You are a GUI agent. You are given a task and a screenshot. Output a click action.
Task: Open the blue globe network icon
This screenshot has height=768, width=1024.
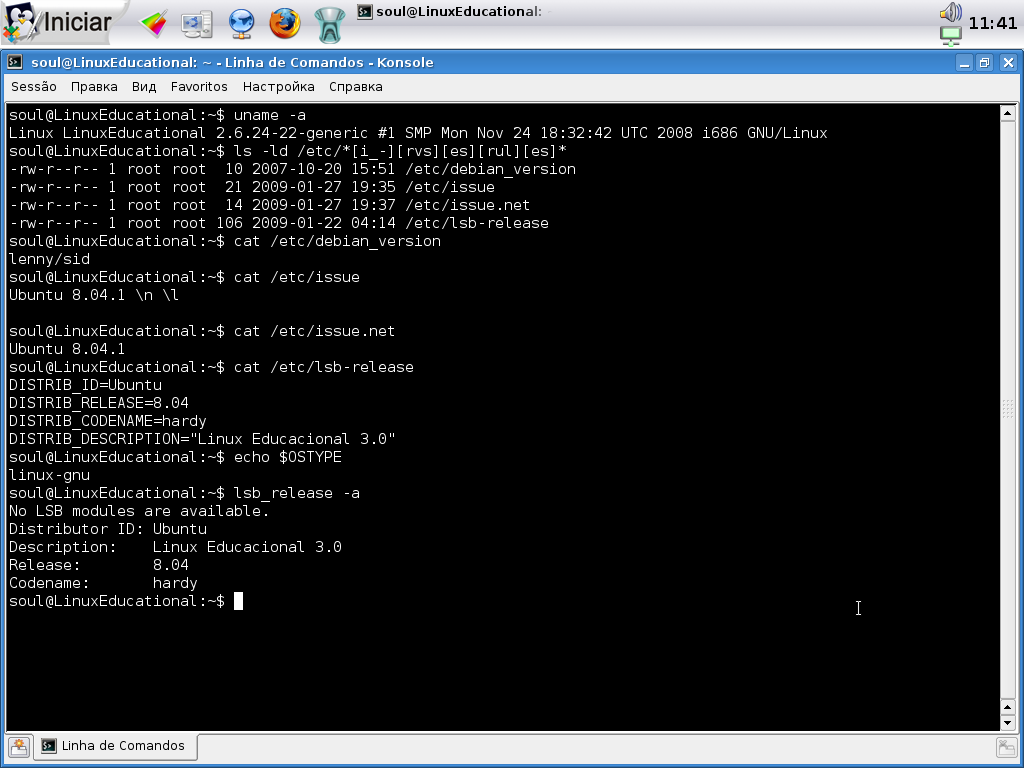[x=242, y=24]
